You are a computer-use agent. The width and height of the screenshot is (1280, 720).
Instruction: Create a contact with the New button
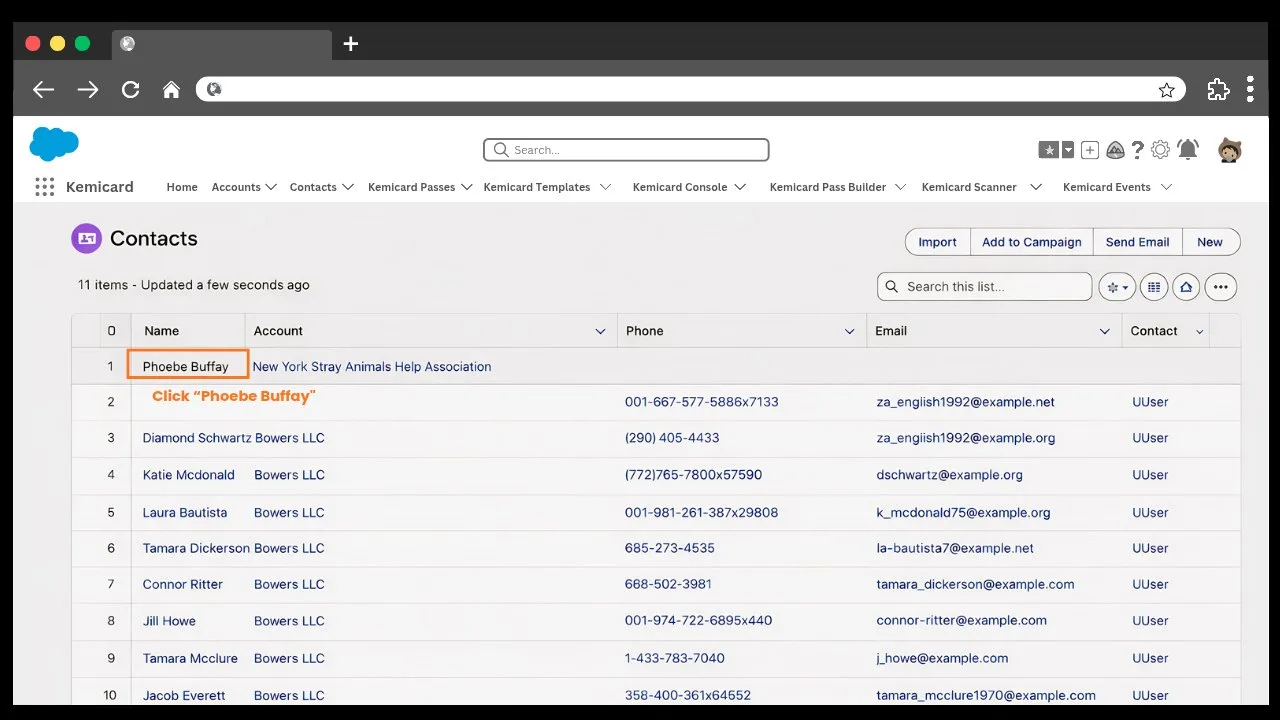[x=1210, y=242]
